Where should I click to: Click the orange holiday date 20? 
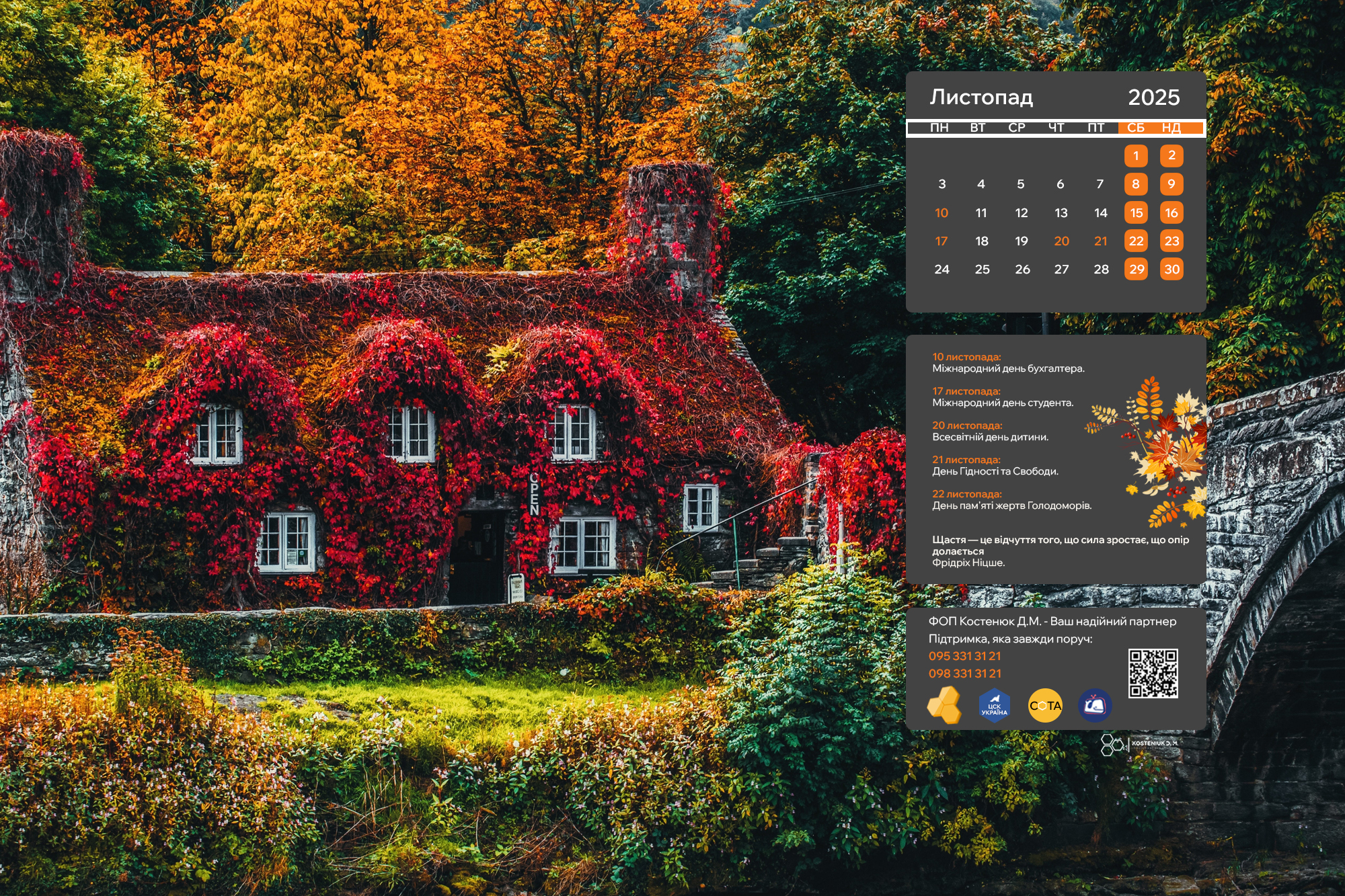pos(1061,241)
